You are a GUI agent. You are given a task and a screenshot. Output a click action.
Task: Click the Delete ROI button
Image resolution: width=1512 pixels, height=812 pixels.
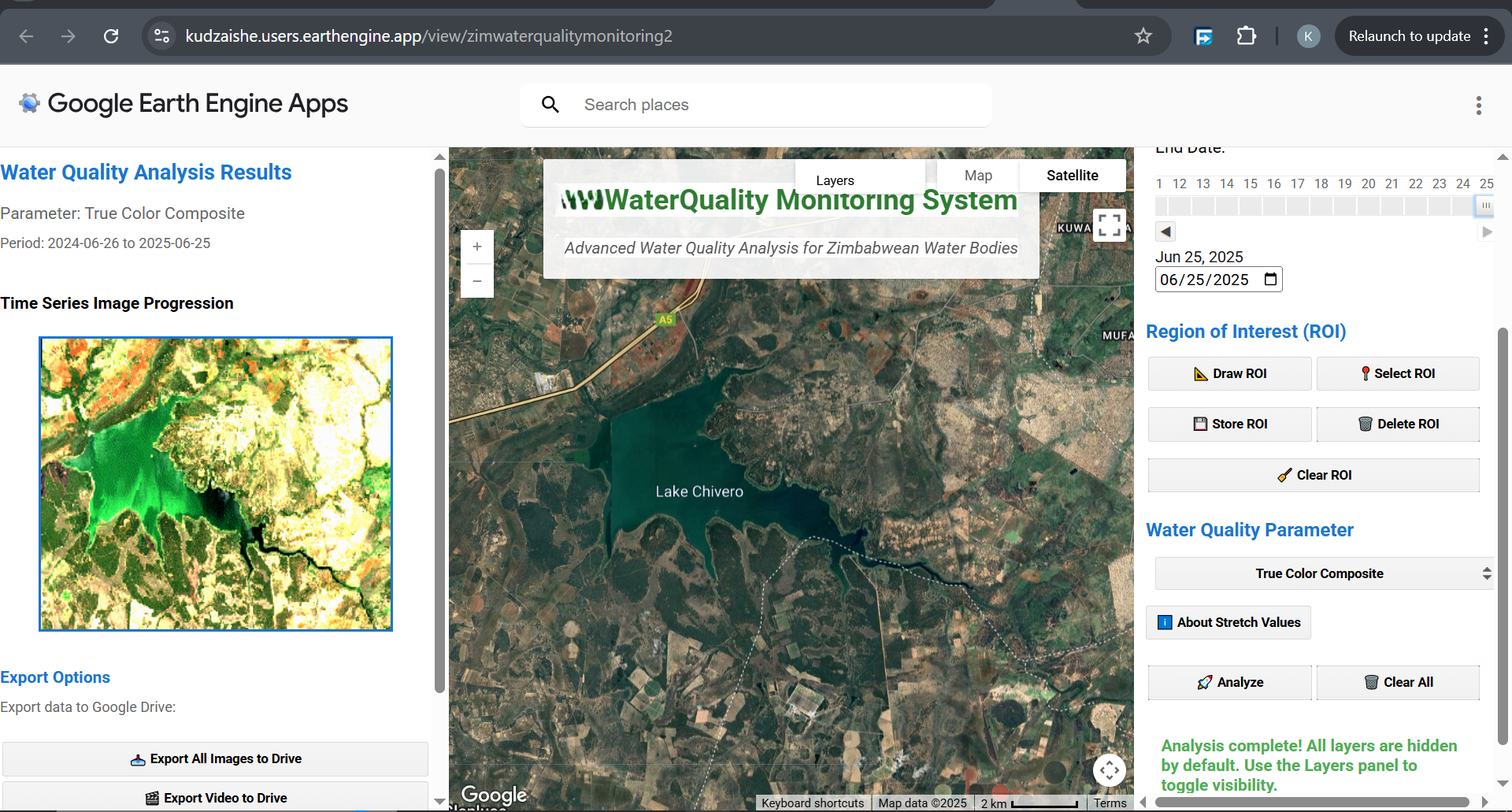point(1398,424)
